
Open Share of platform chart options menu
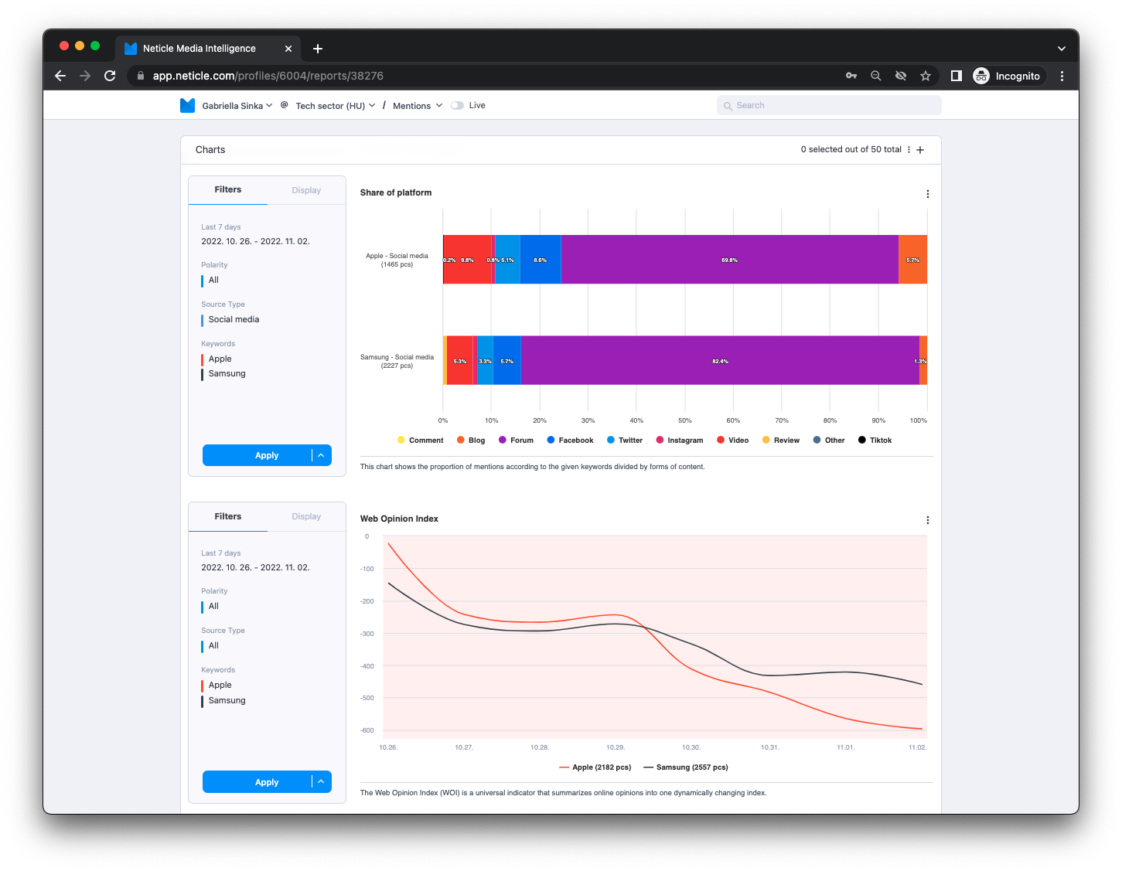pos(927,194)
